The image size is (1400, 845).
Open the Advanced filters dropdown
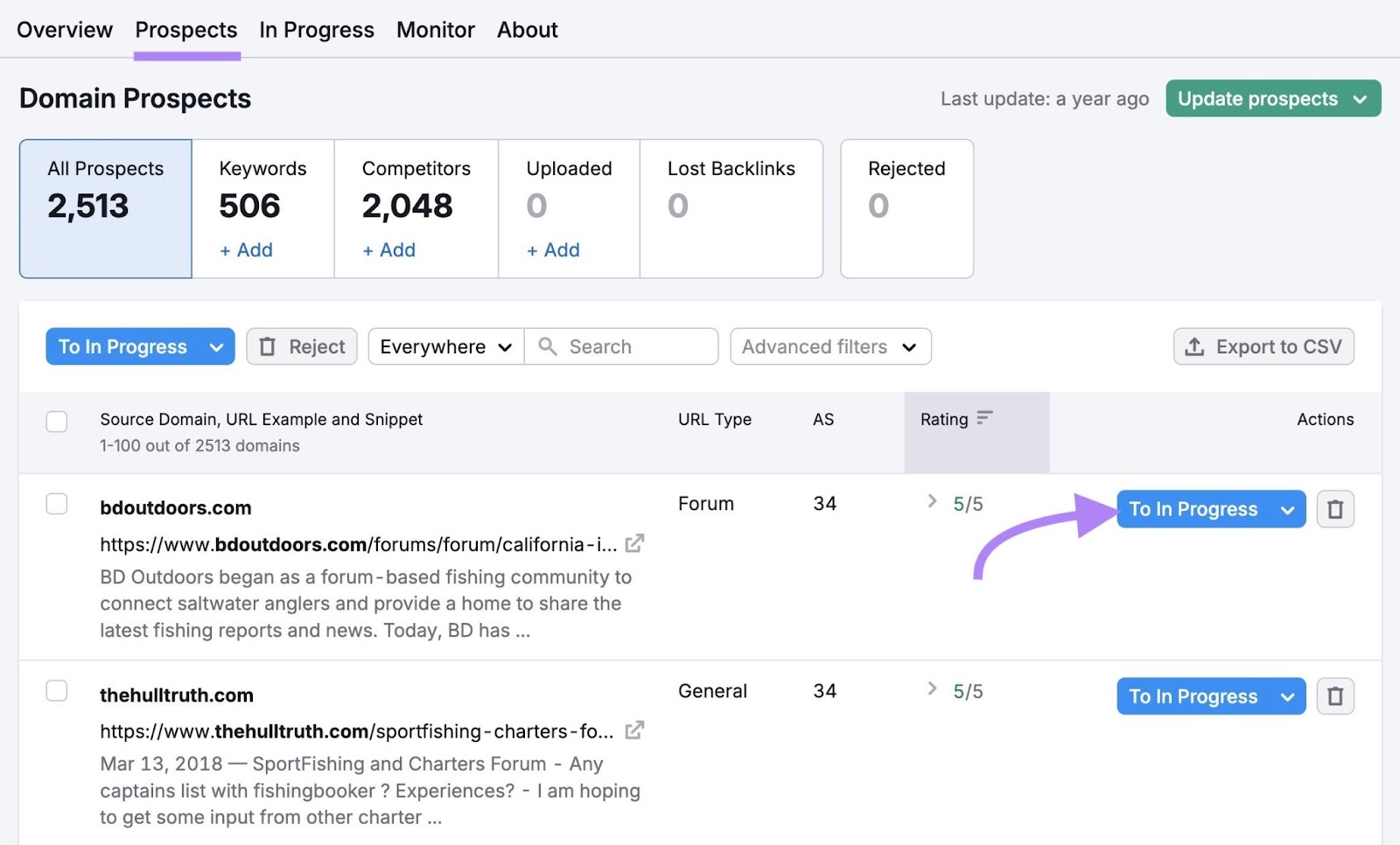tap(829, 346)
